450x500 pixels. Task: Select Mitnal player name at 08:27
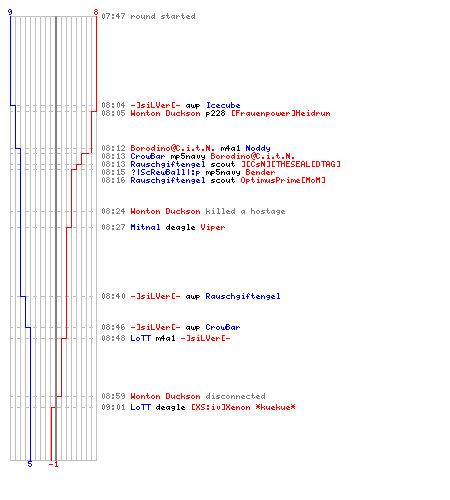coord(145,227)
